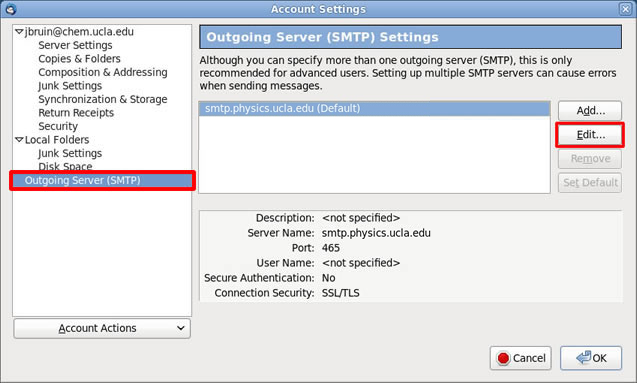Click the User Name value <not specified>

(x=361, y=263)
